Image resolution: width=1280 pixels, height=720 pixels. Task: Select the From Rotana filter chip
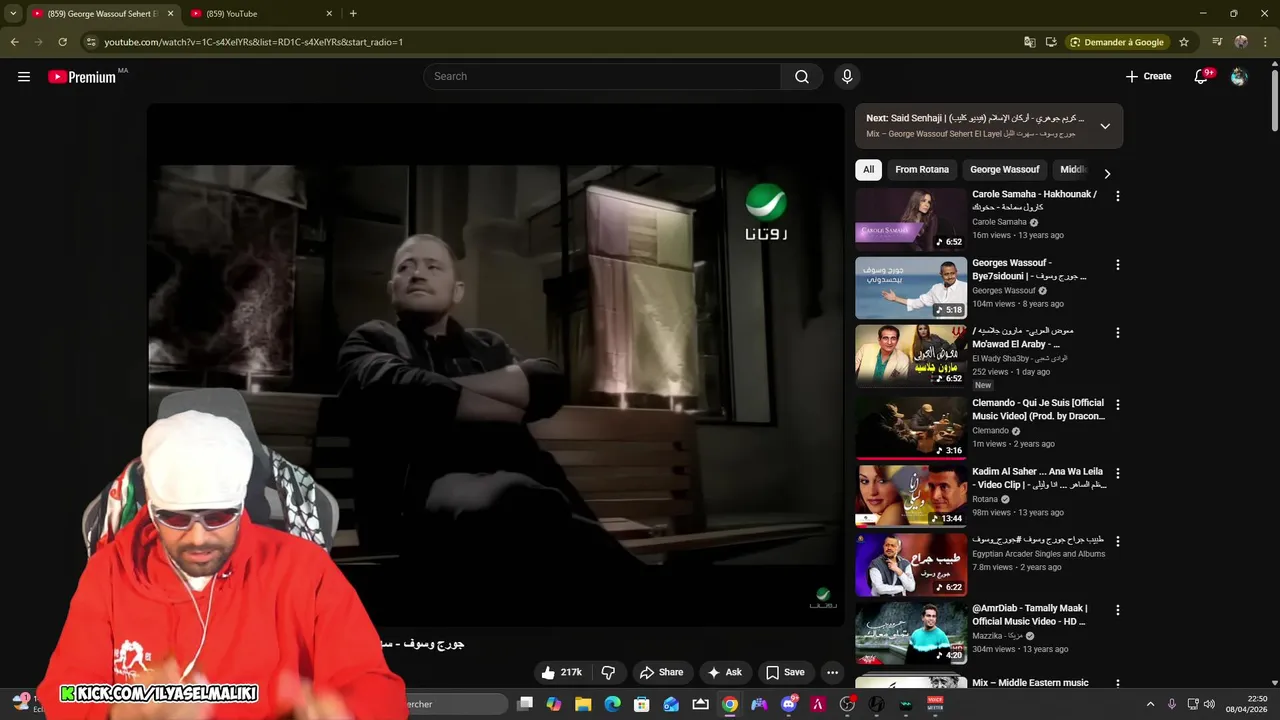pyautogui.click(x=922, y=170)
